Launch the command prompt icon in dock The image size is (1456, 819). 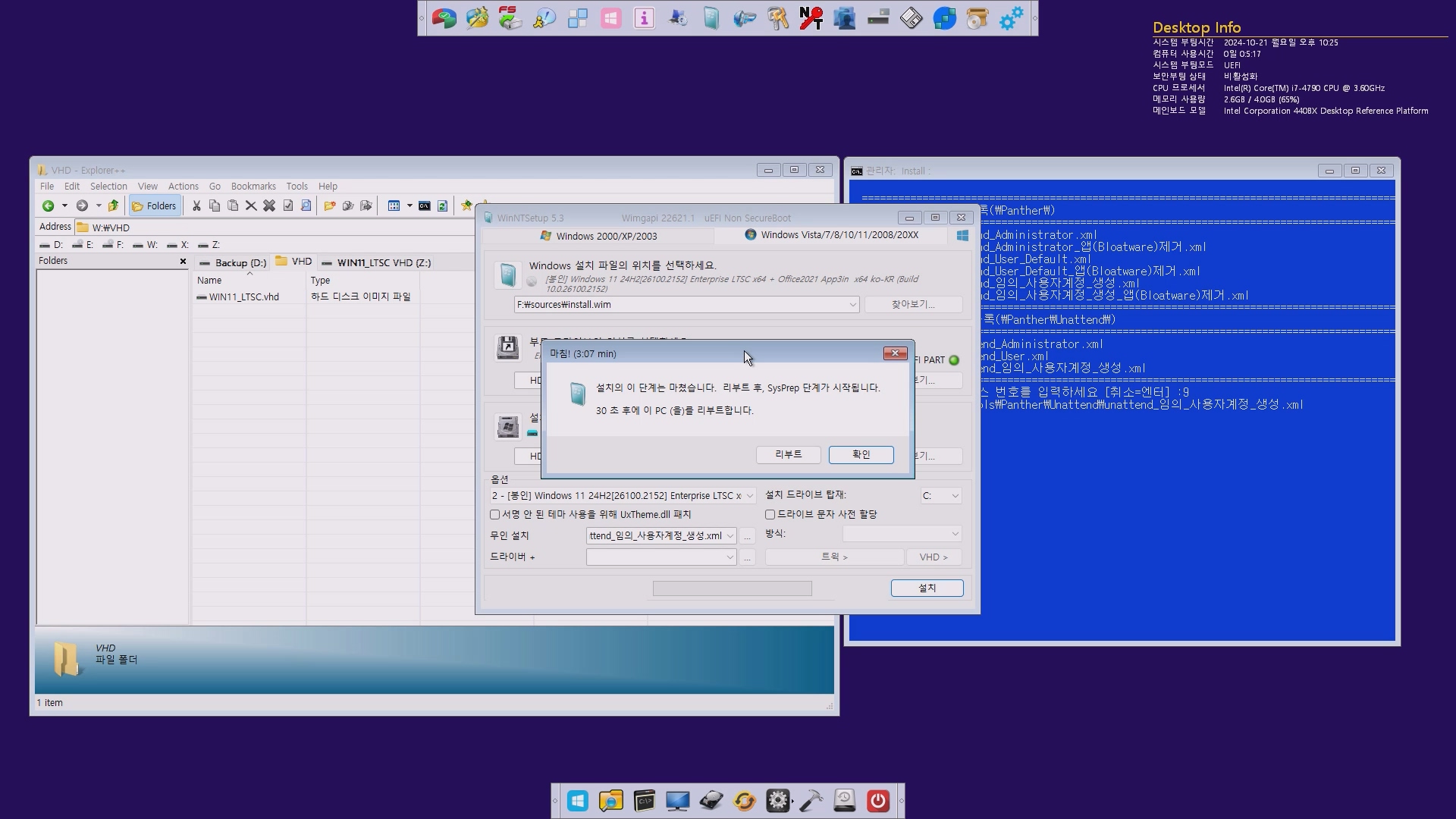click(644, 801)
